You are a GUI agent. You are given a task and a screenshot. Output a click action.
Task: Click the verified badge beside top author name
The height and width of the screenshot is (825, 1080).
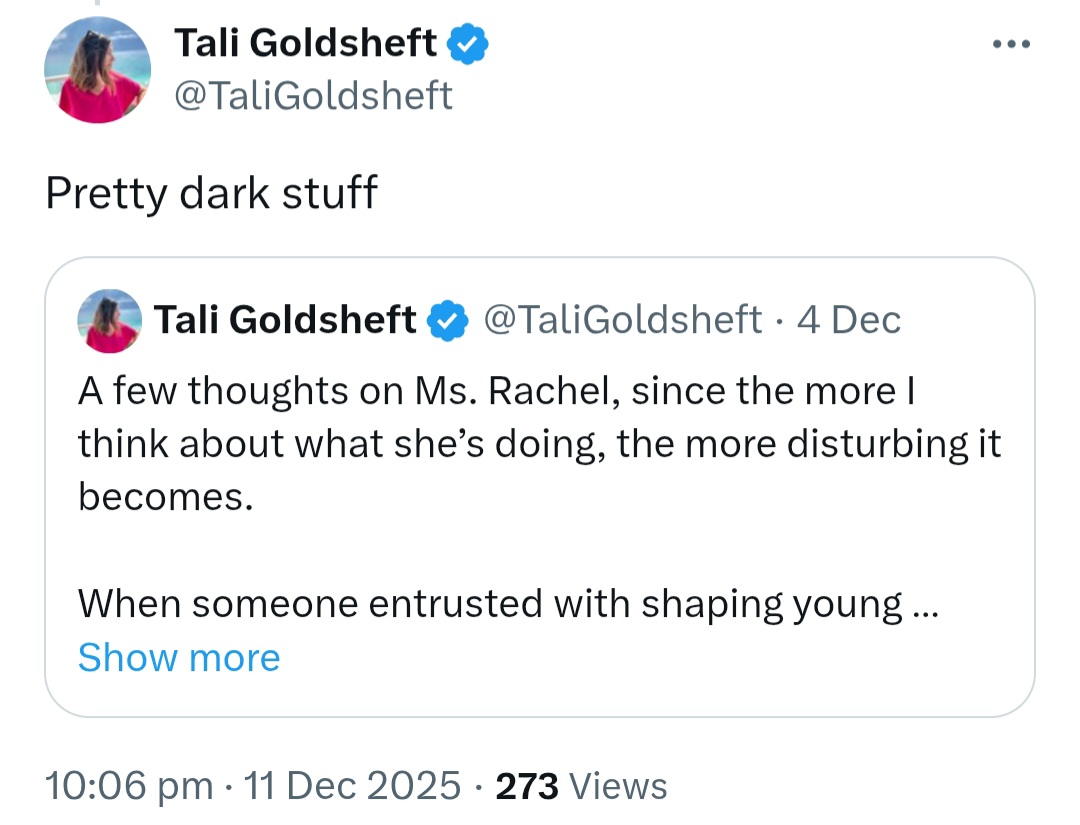(x=468, y=43)
